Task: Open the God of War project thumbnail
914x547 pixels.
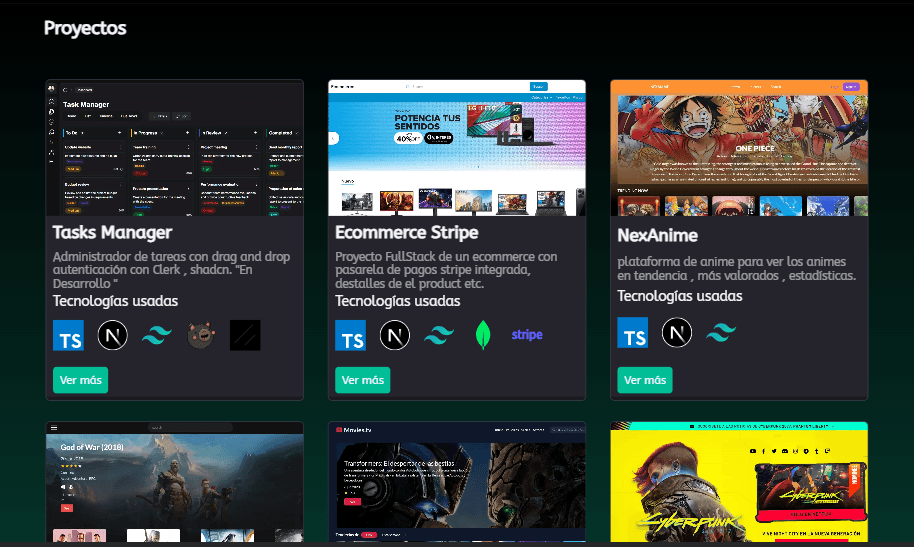Action: (175, 482)
